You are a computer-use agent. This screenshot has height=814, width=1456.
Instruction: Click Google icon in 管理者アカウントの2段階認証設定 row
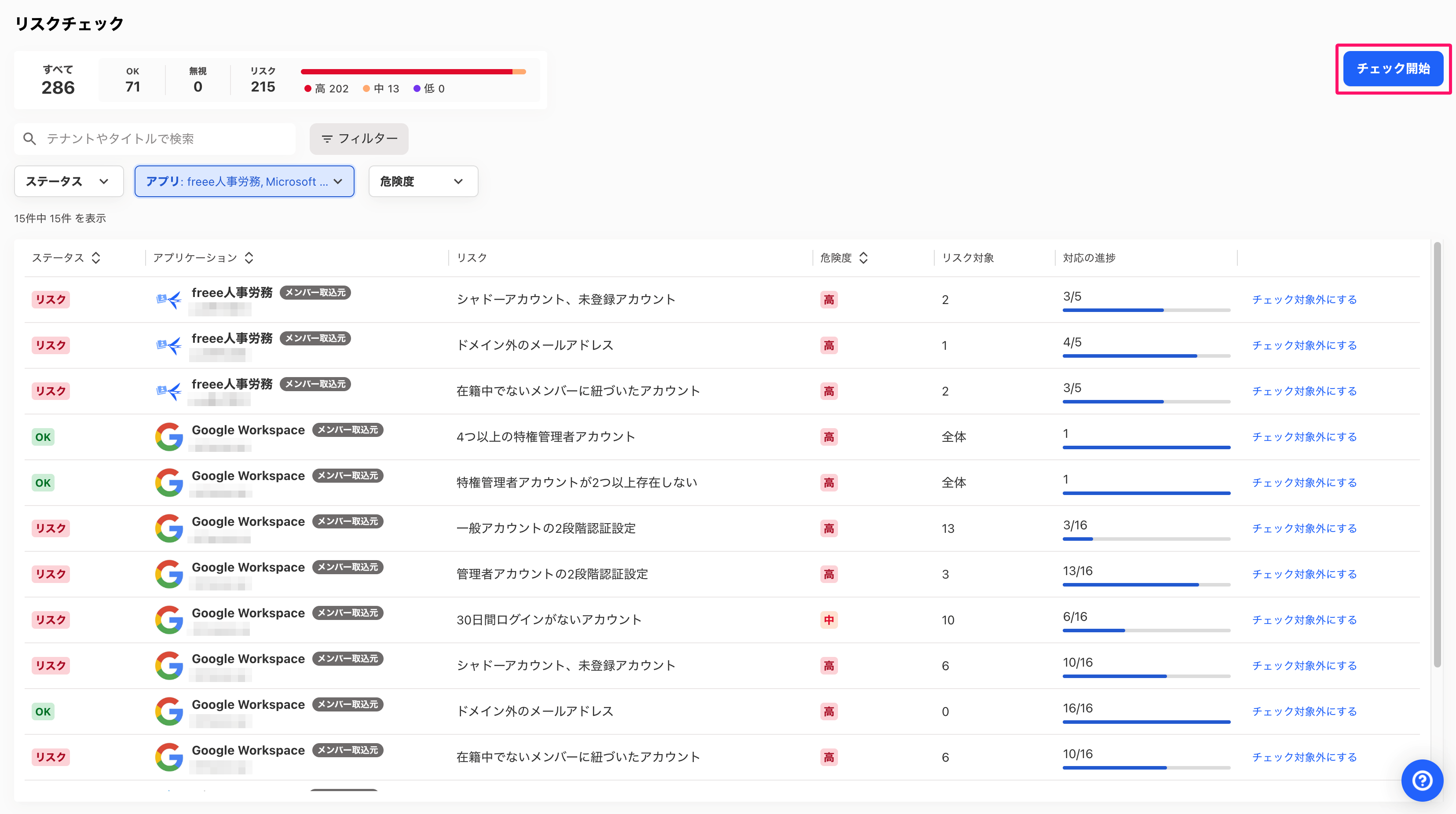(168, 574)
